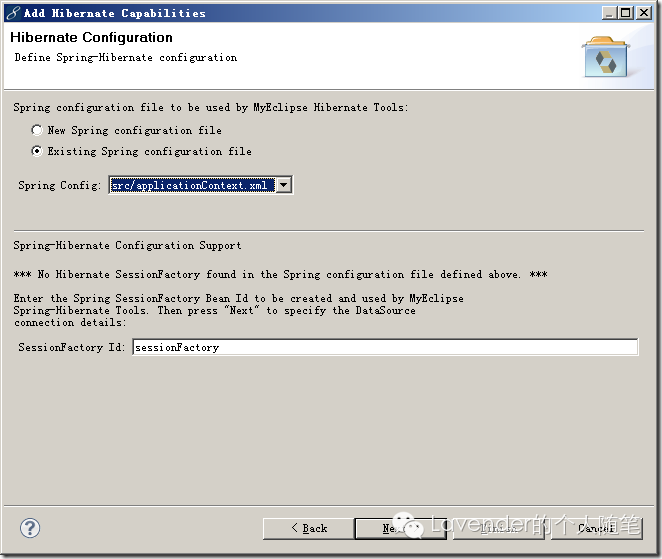Click the 'SessionFactory Id:' label
This screenshot has height=559, width=662.
[71, 347]
